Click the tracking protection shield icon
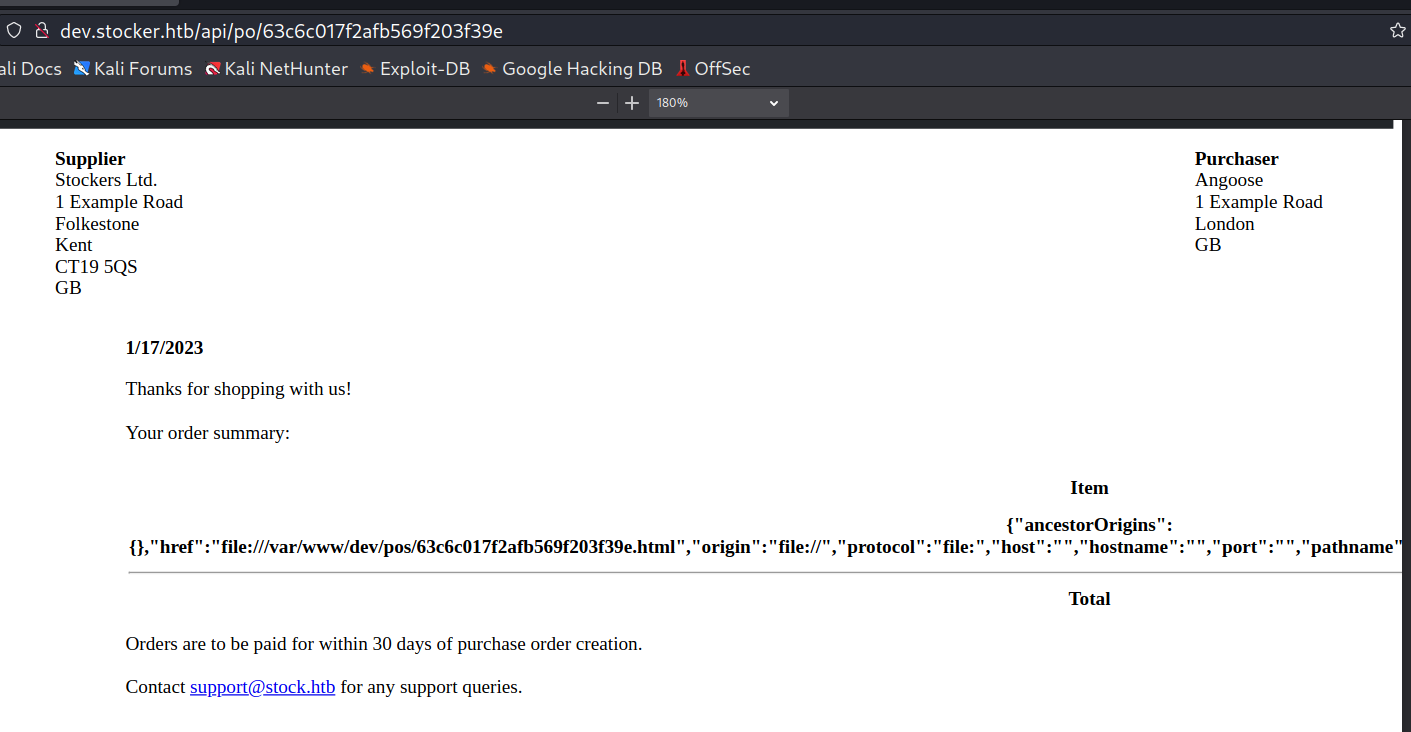Viewport: 1411px width, 732px height. click(x=14, y=31)
